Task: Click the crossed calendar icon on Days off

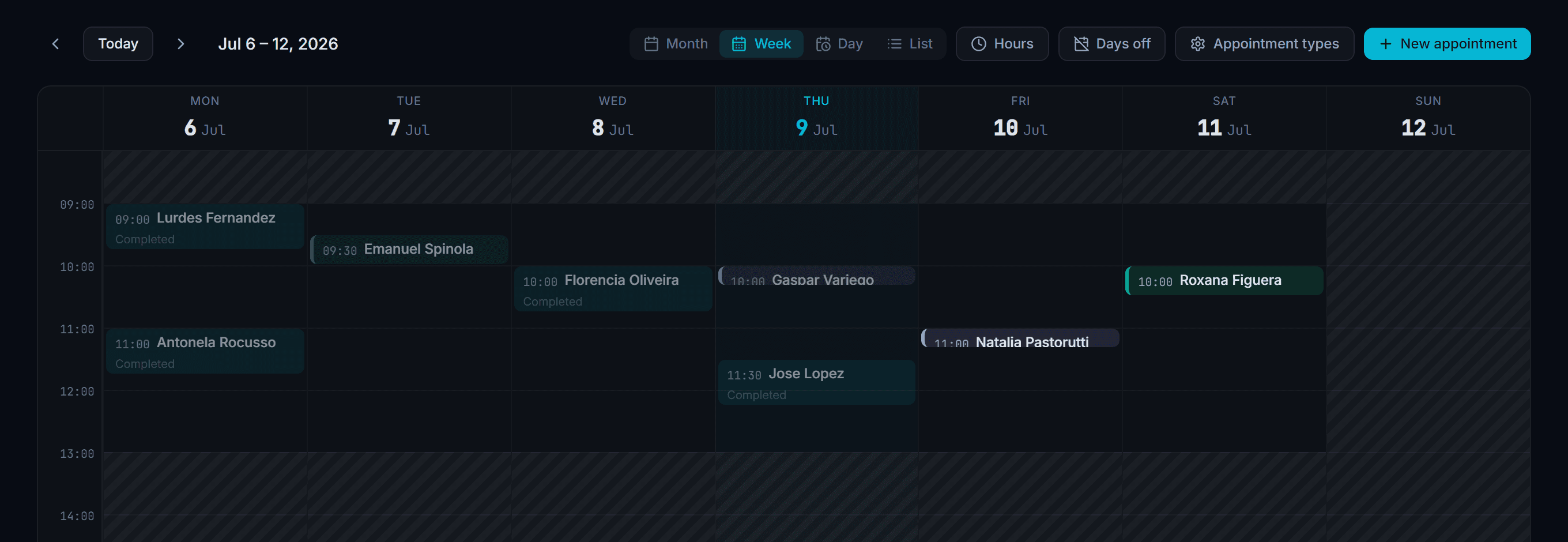Action: click(x=1081, y=44)
